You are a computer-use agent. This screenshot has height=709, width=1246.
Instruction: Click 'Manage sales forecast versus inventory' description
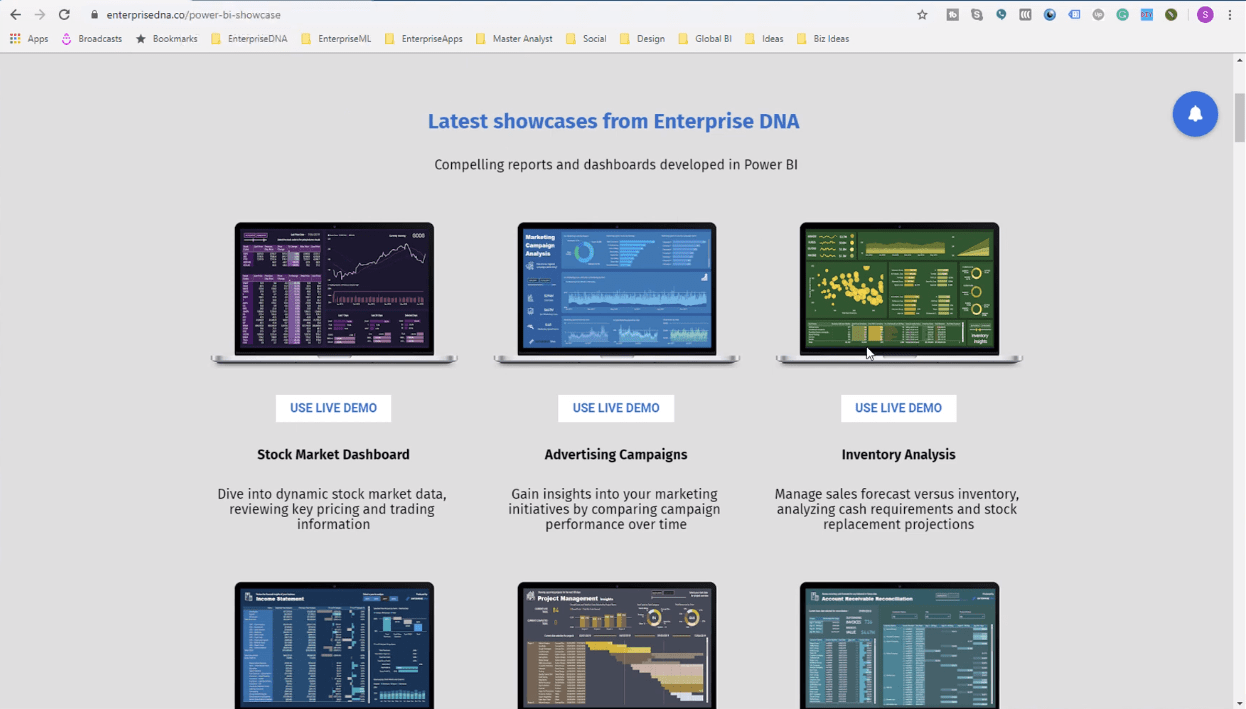coord(898,509)
